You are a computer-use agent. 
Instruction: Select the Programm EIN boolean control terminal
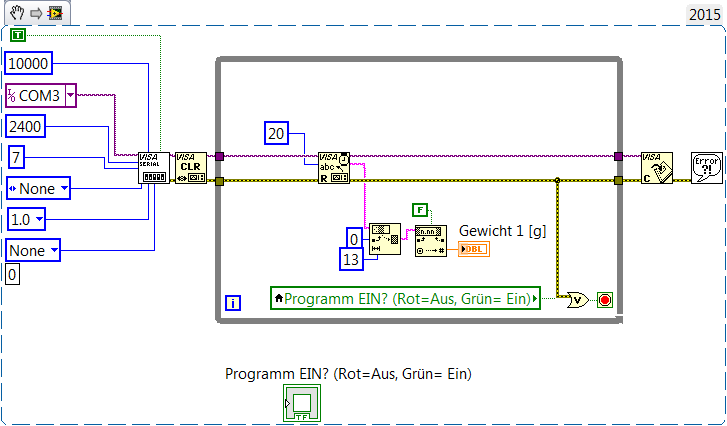click(x=302, y=403)
